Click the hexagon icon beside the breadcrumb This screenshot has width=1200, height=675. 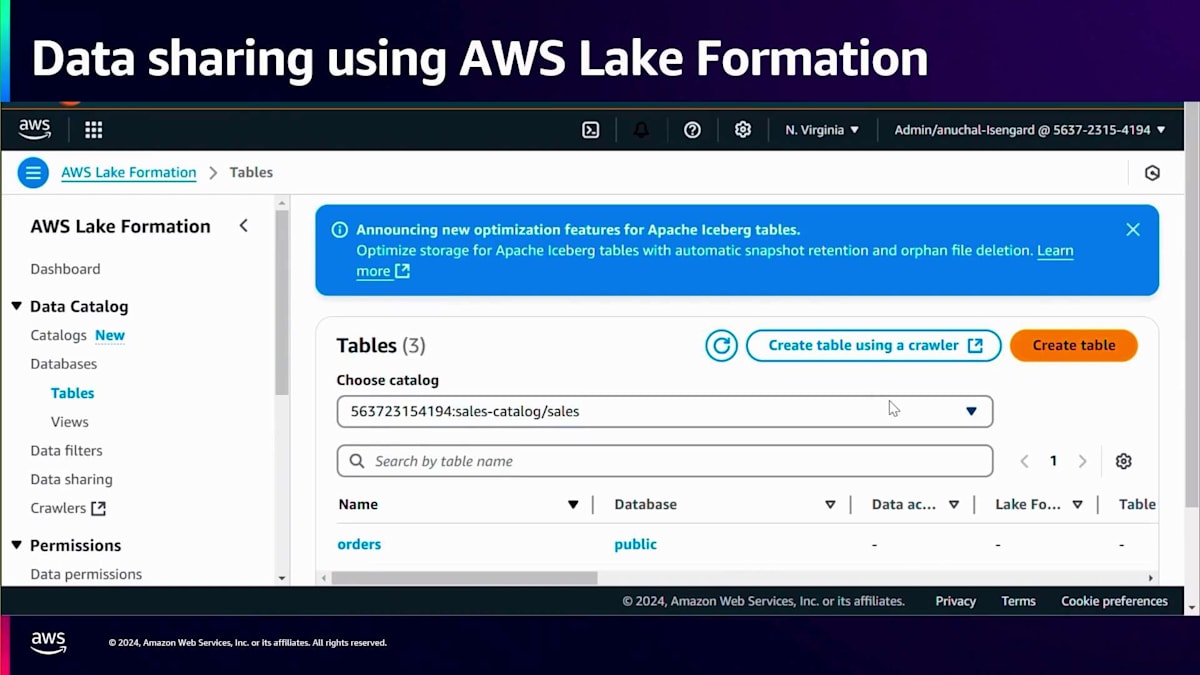tap(1152, 173)
